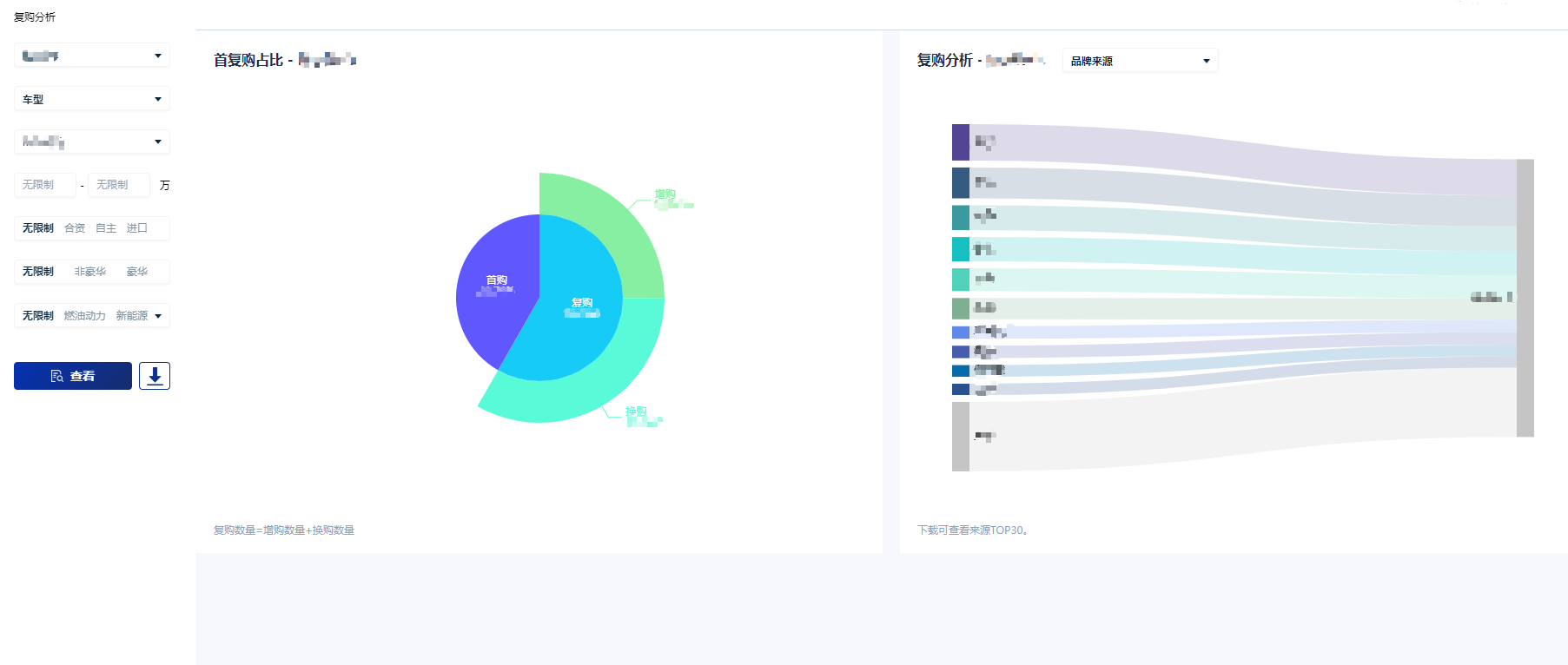Select the 燃油动力 option
Image resolution: width=1568 pixels, height=665 pixels.
[x=85, y=316]
